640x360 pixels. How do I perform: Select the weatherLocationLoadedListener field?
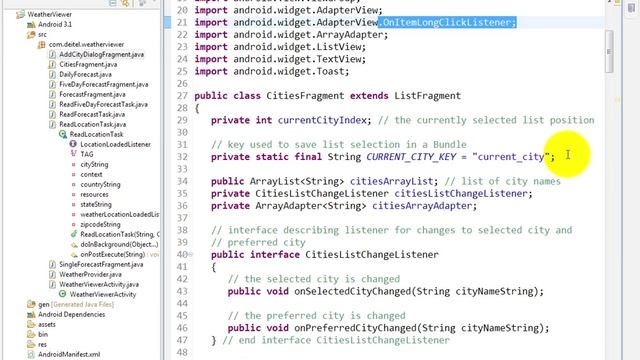120,214
